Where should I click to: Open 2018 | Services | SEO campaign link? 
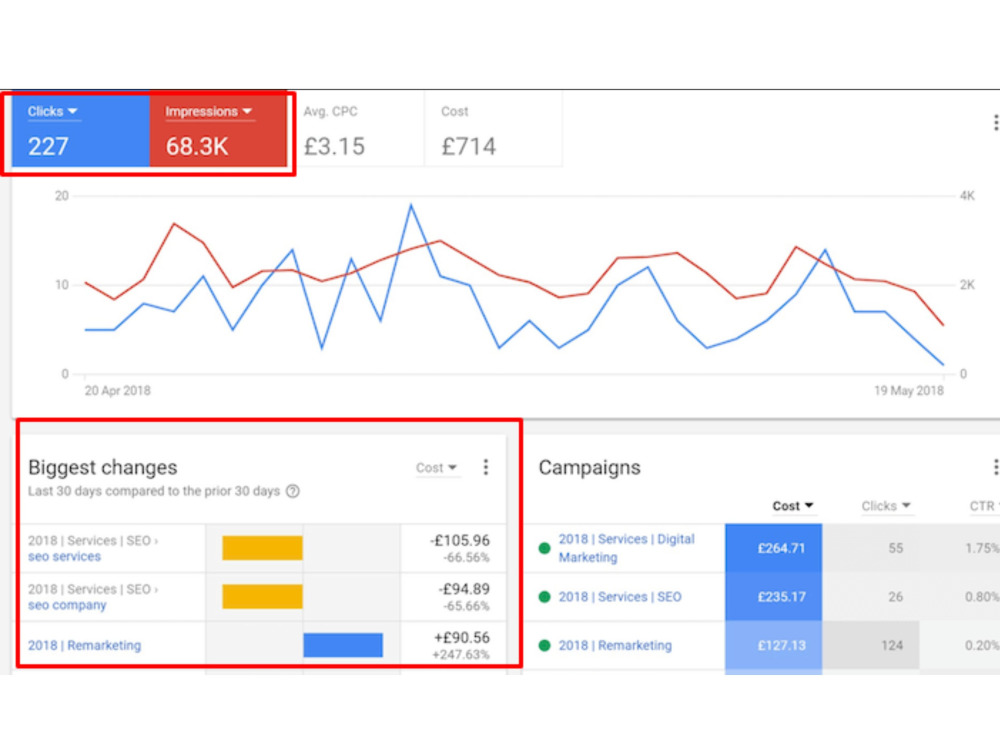pyautogui.click(x=620, y=597)
